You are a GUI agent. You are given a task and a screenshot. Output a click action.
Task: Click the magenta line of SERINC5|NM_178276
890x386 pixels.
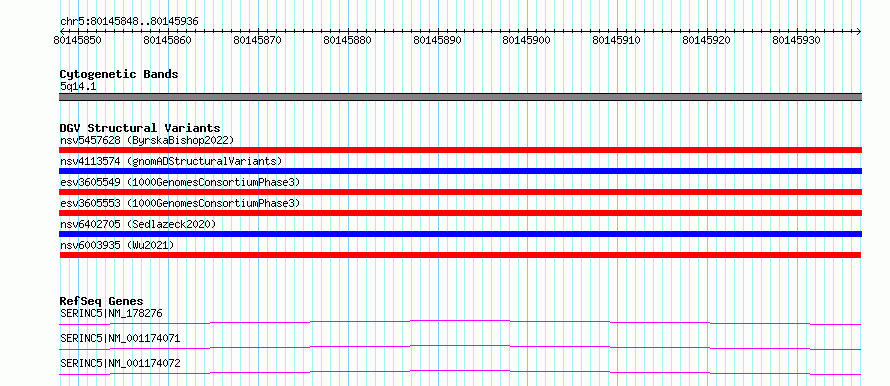460,322
